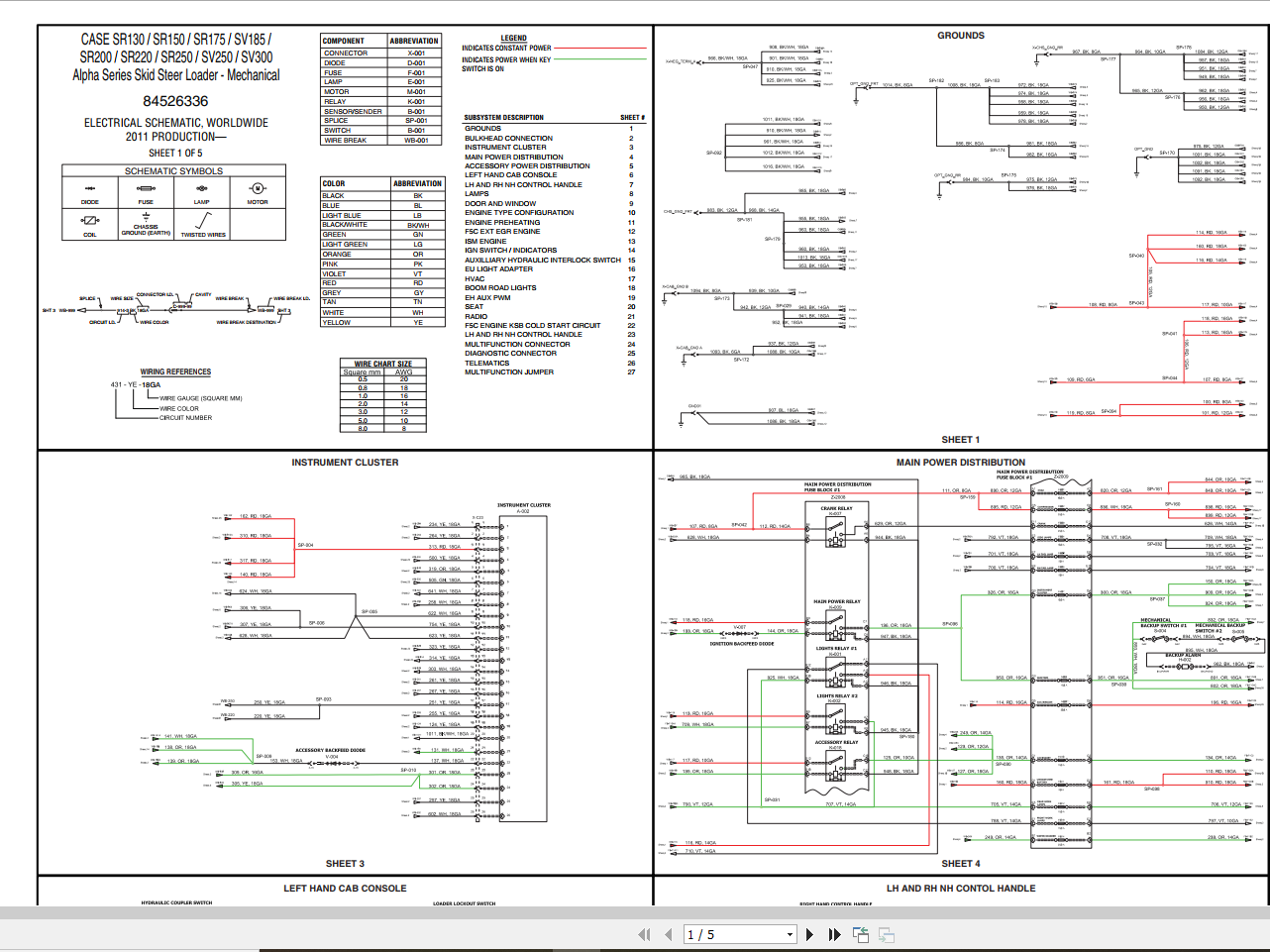Click the MAIN POWER DISTRIBUTION sheet title

(960, 463)
